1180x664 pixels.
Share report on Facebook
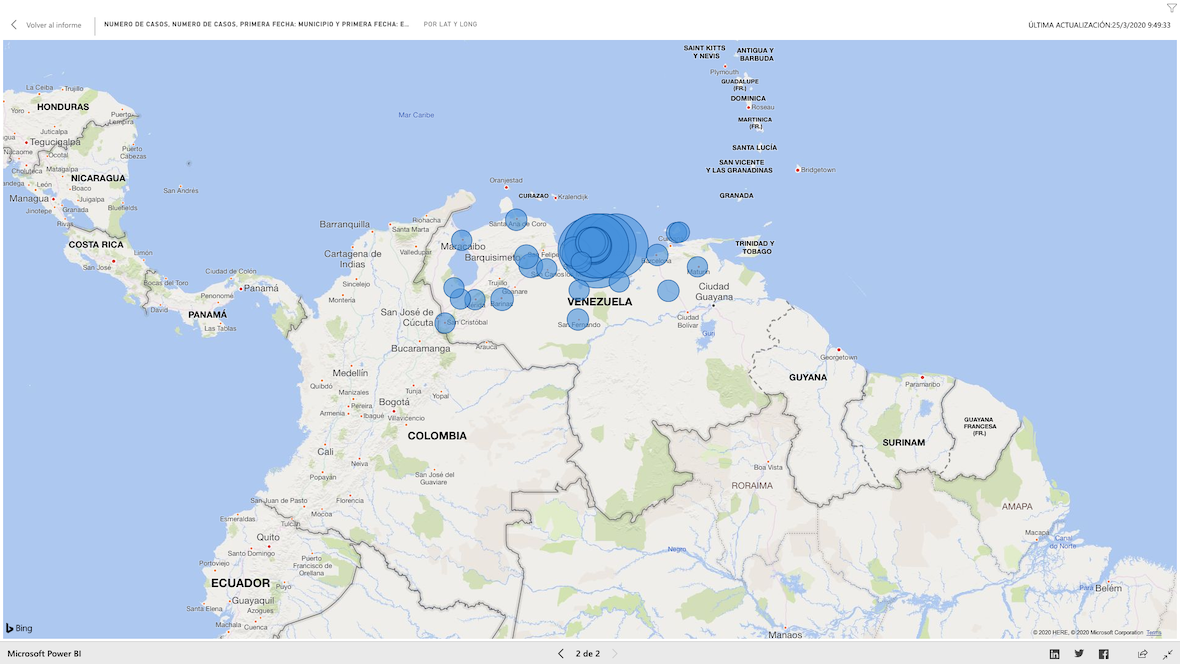point(1104,654)
